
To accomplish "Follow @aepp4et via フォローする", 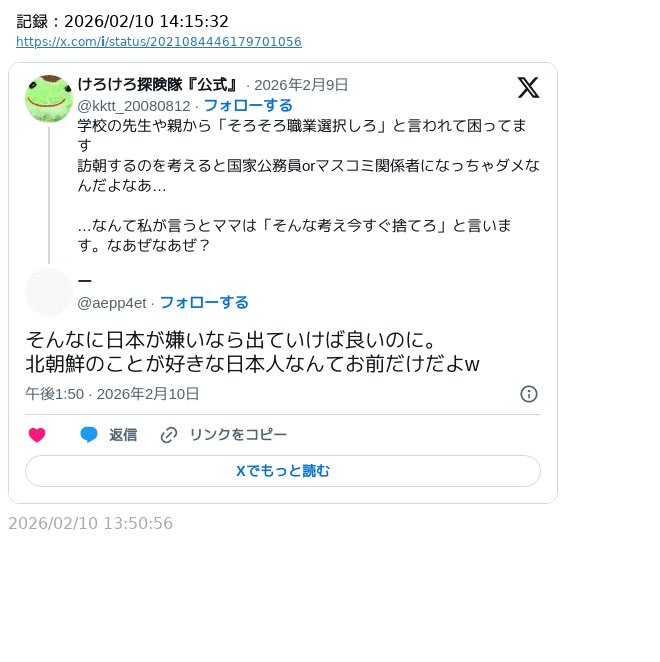I will 204,303.
